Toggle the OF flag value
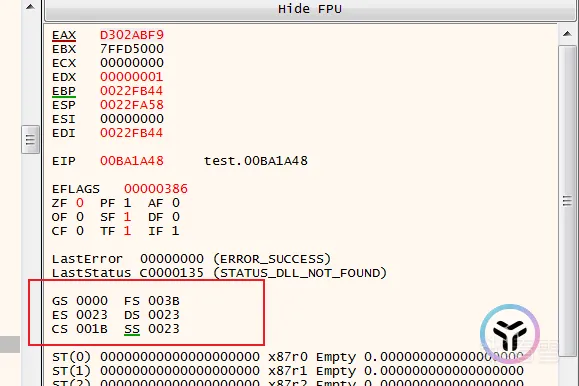The width and height of the screenshot is (579, 386). pos(80,217)
